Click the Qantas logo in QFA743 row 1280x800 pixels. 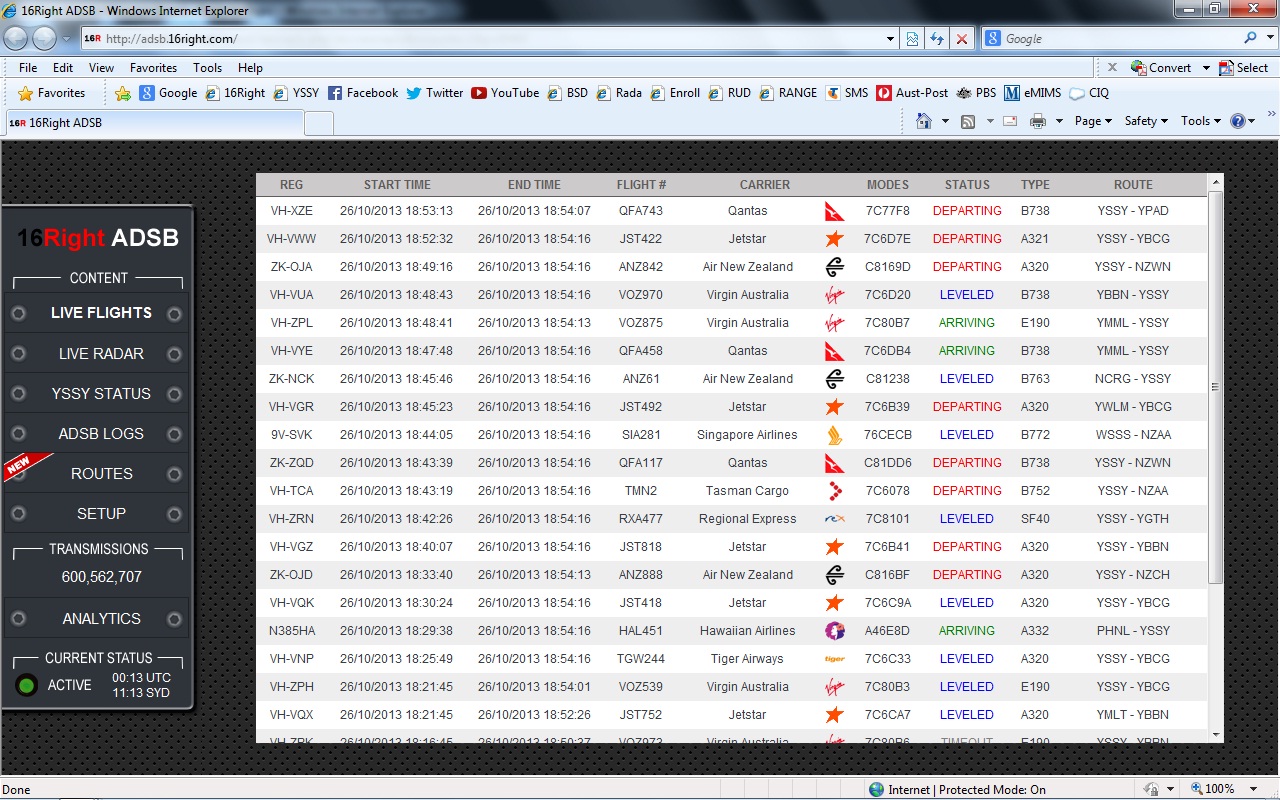pyautogui.click(x=834, y=211)
